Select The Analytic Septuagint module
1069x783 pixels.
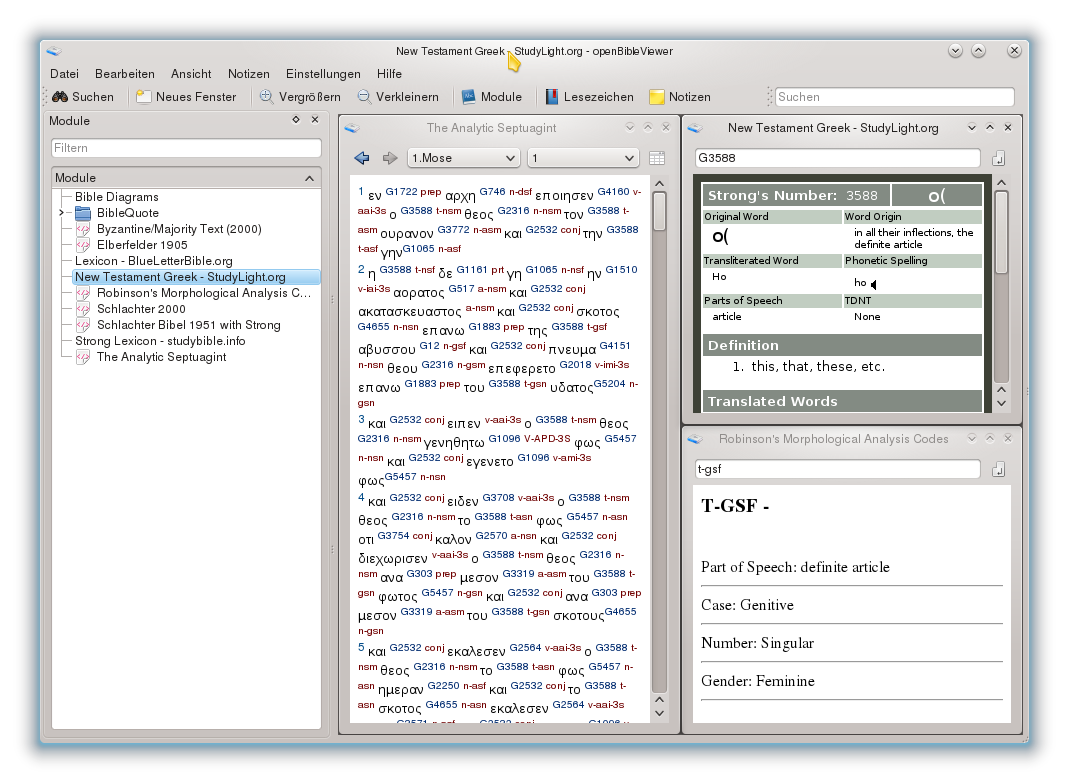click(162, 357)
